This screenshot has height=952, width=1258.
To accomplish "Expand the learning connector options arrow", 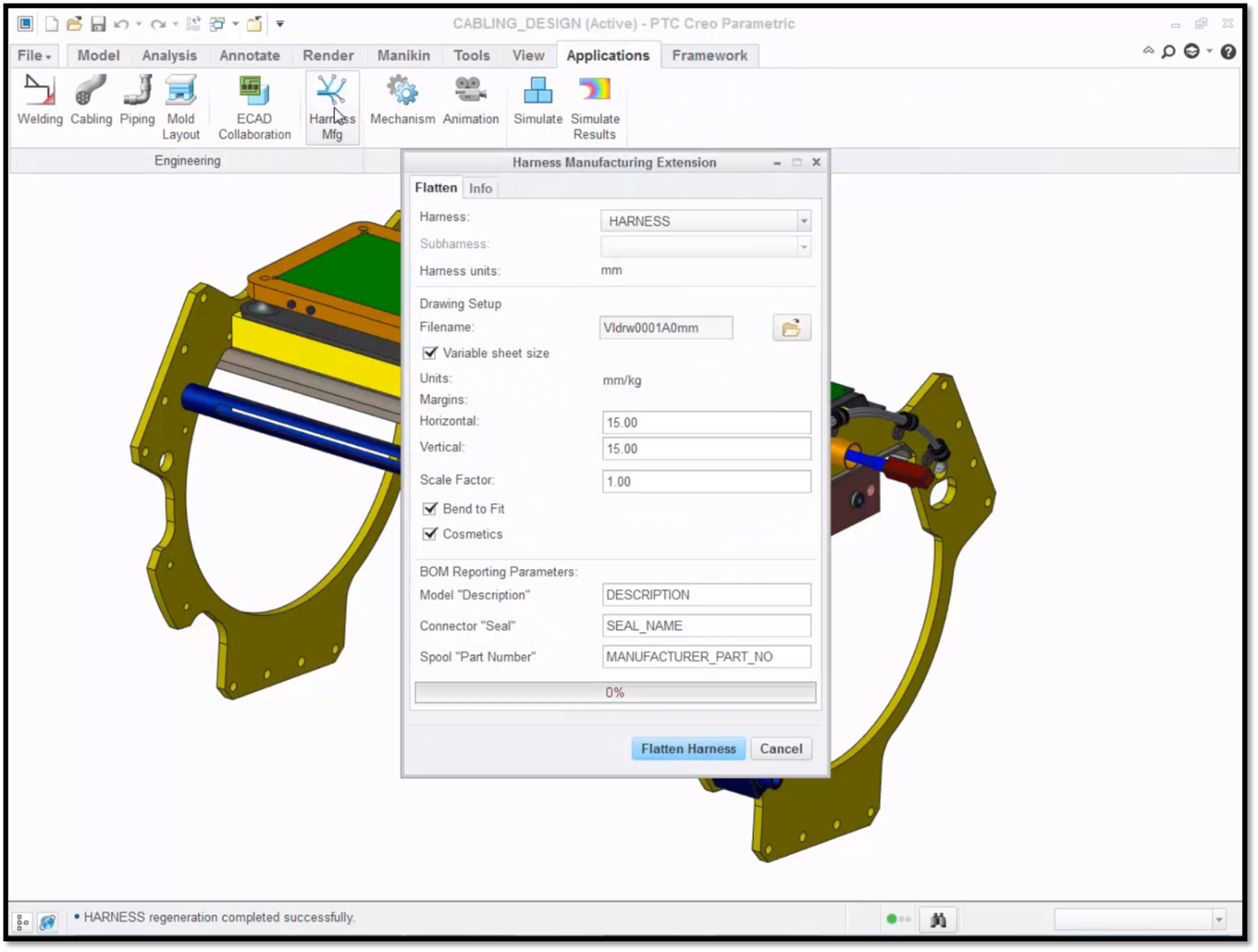I will (x=1210, y=51).
